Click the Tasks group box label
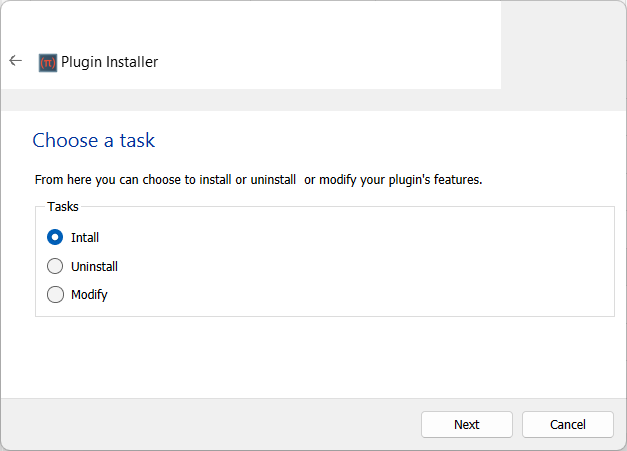 tap(63, 207)
